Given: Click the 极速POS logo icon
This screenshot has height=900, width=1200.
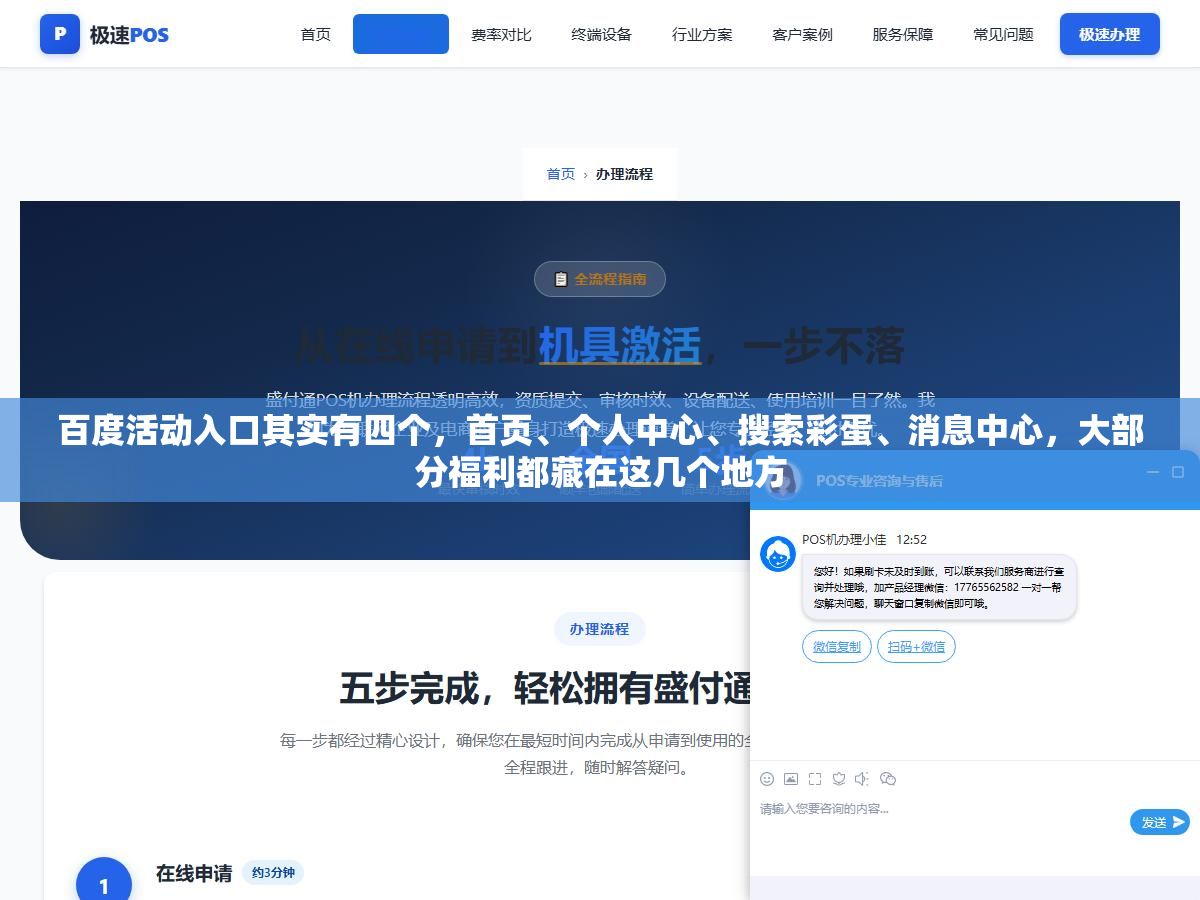Looking at the screenshot, I should (x=60, y=34).
